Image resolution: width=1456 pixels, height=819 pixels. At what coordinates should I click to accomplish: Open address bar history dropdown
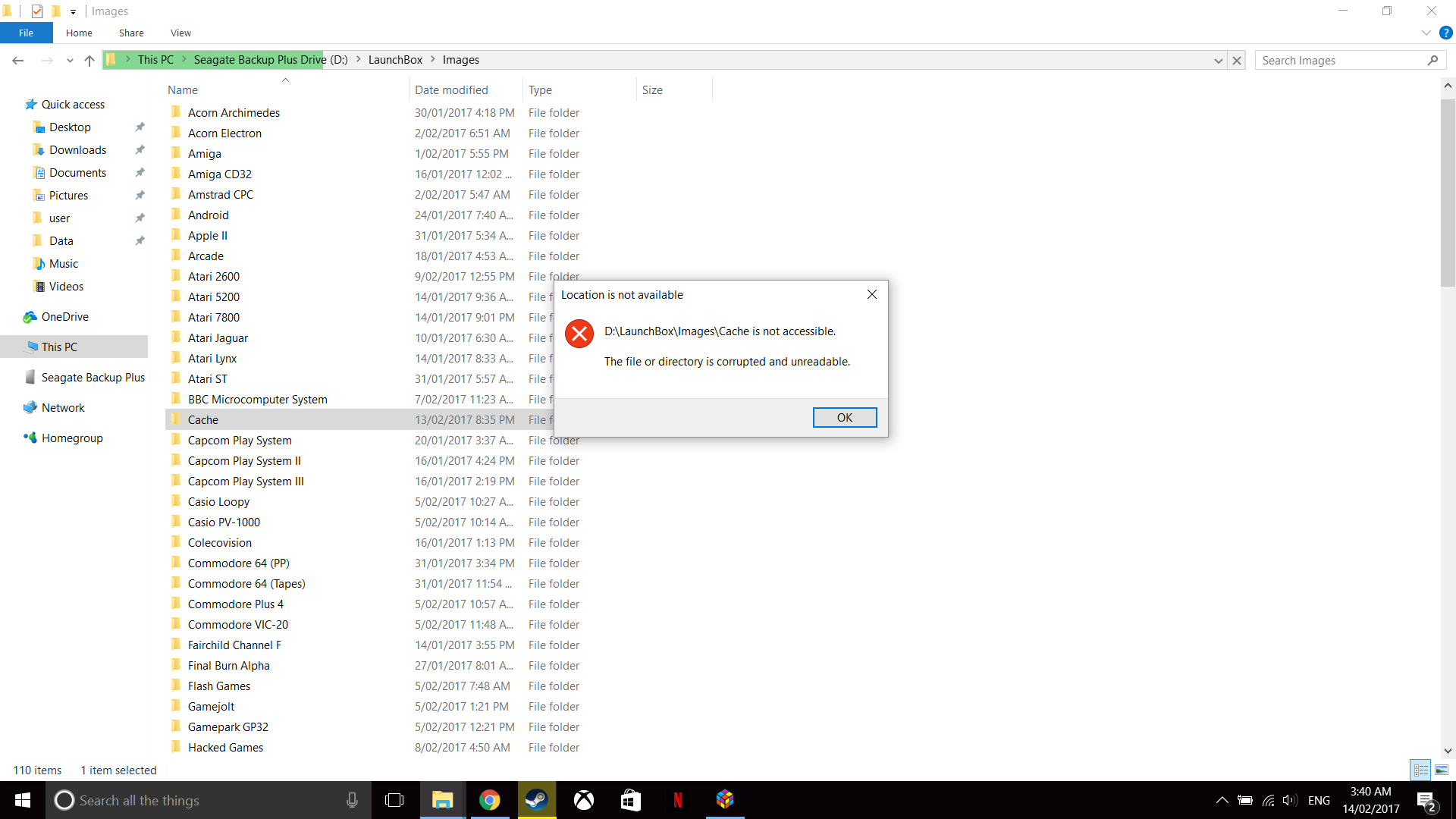click(x=1219, y=60)
